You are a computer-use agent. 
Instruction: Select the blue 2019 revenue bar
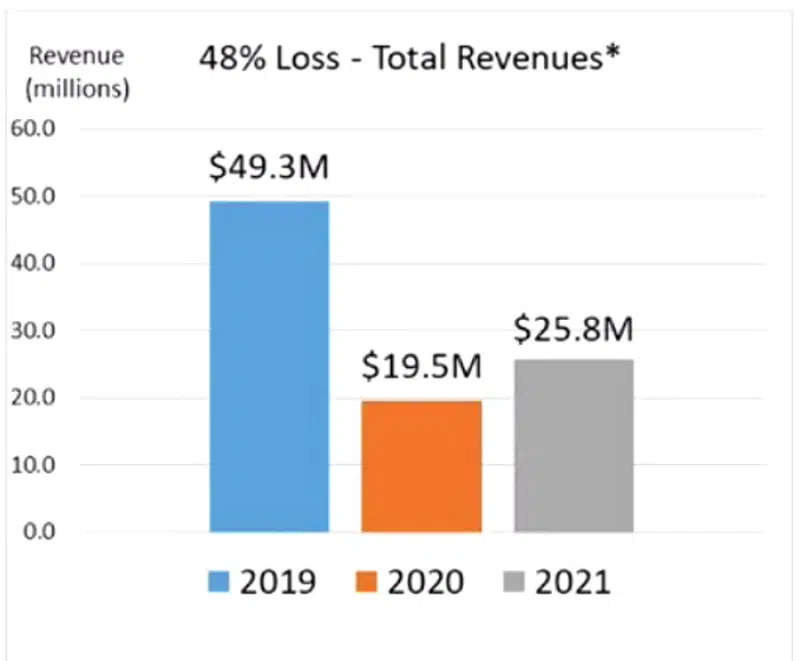pos(269,366)
